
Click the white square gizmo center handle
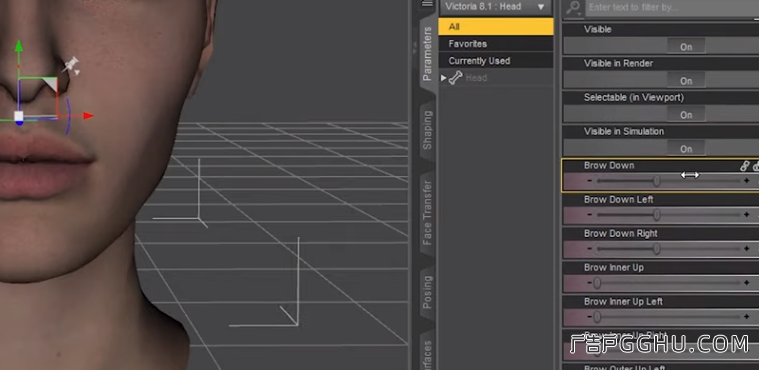[18, 116]
